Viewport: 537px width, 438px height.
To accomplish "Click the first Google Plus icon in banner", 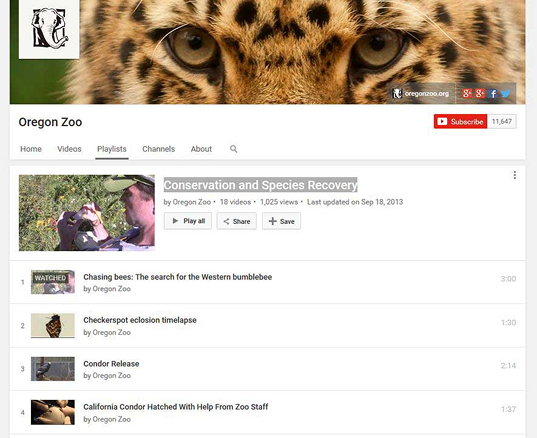I will click(x=467, y=93).
